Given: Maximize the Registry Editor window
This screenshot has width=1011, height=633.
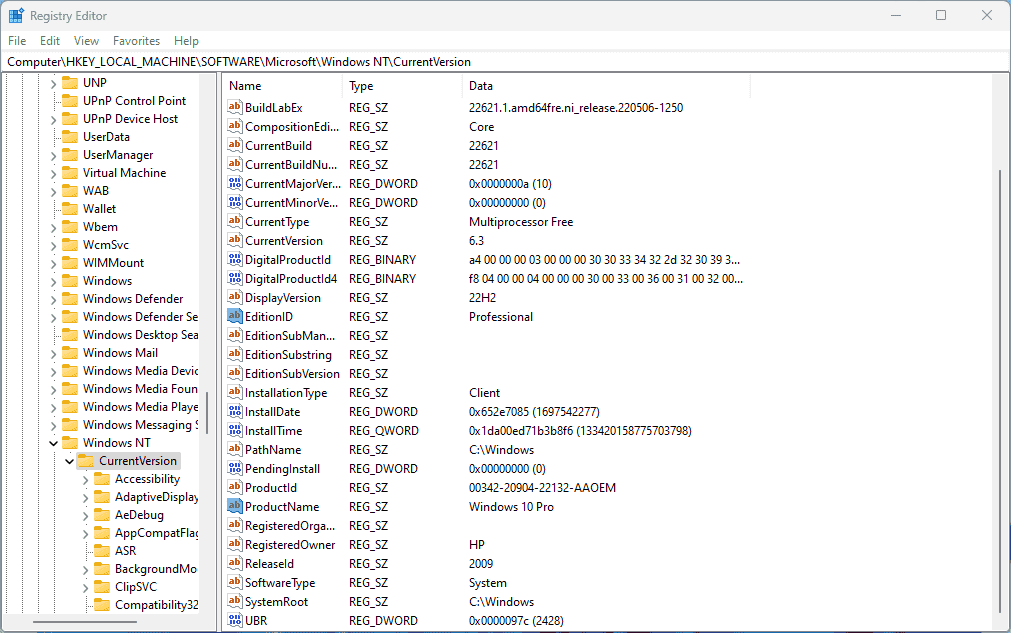Looking at the screenshot, I should point(941,15).
